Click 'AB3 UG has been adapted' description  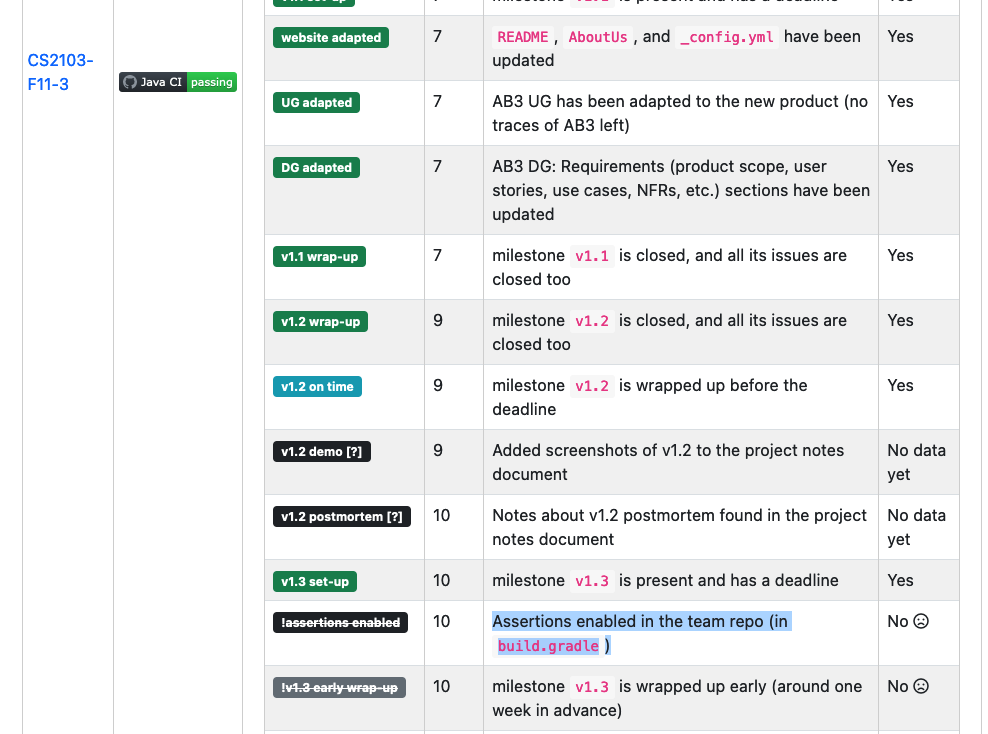pyautogui.click(x=680, y=113)
